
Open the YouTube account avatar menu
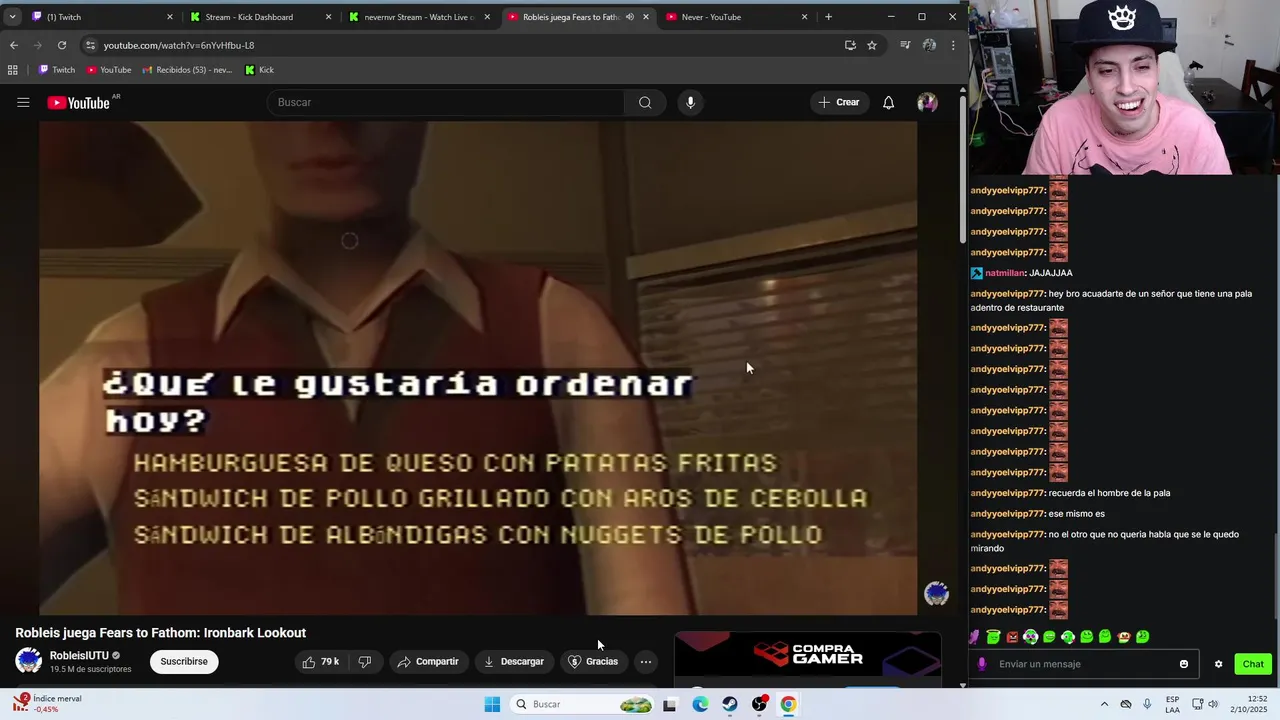[x=927, y=102]
